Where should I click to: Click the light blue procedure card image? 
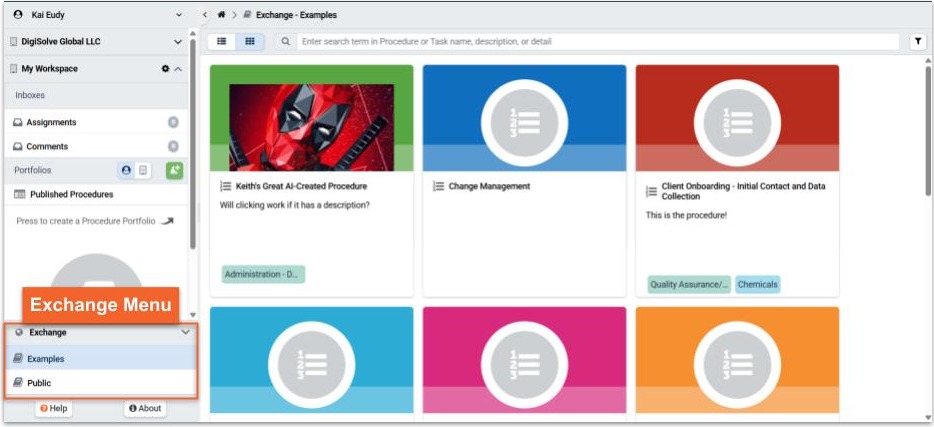coord(312,360)
